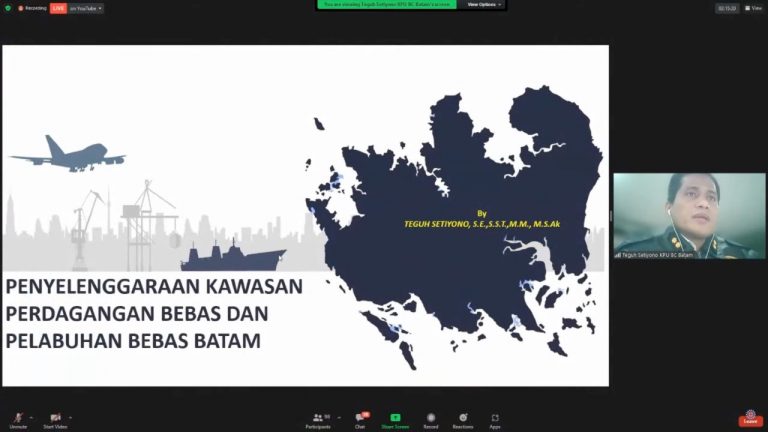Expand video options arrow beside Start Video
Screen dimensions: 768x432
(x=71, y=417)
